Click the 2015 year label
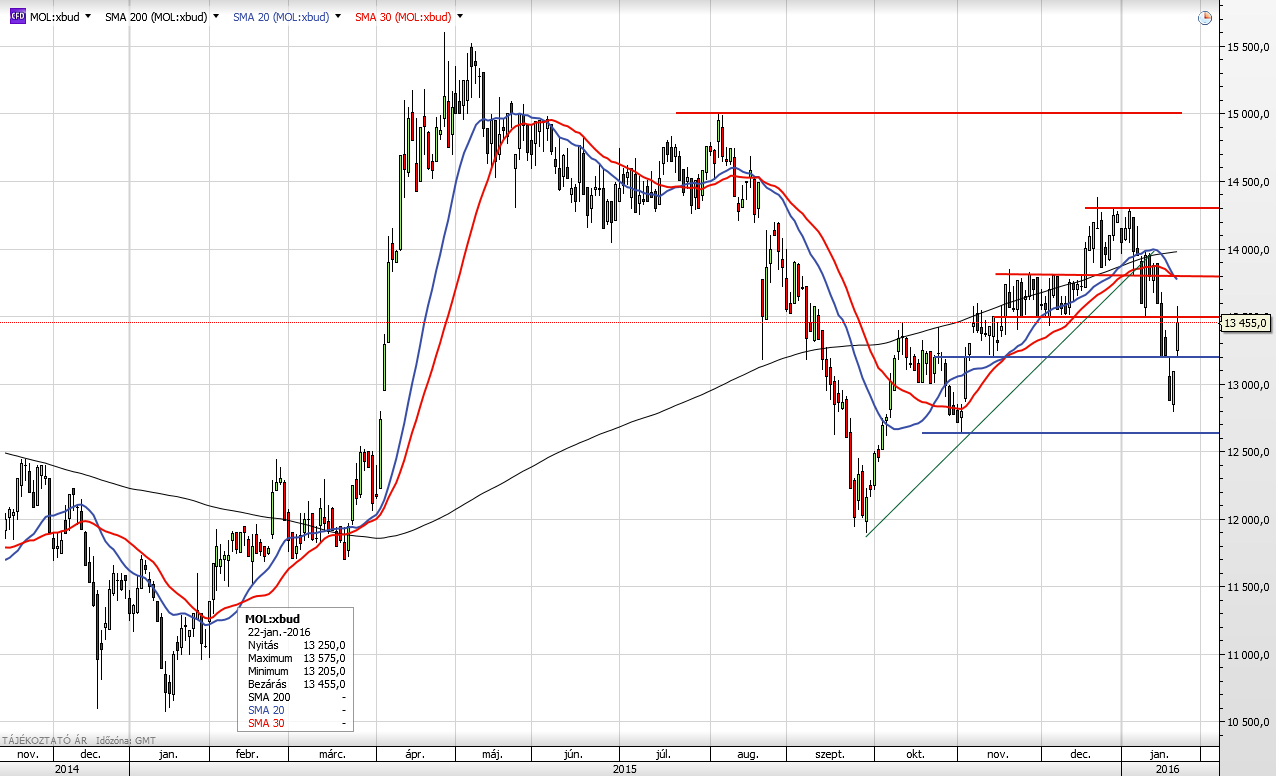 point(624,768)
